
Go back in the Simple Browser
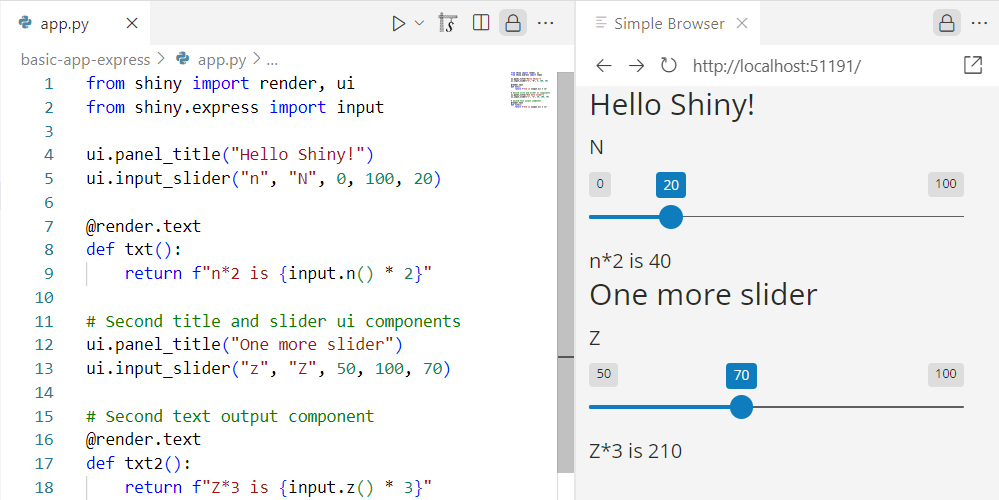pos(603,66)
